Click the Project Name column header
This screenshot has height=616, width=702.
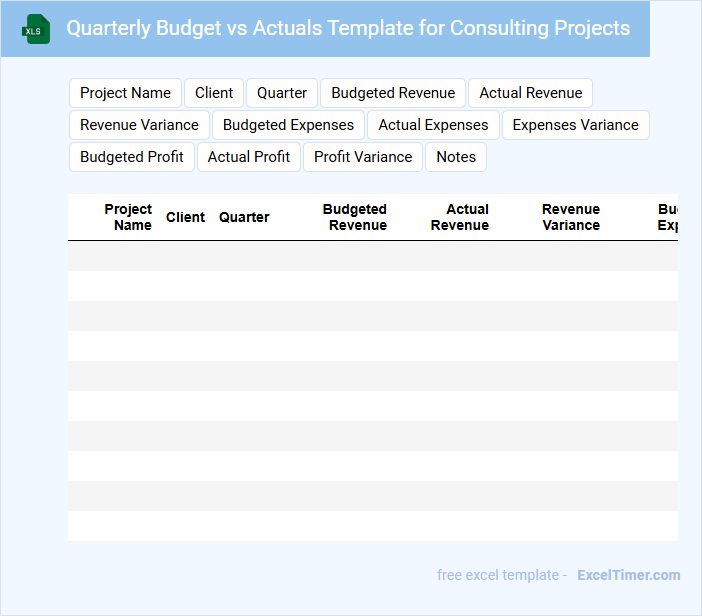[128, 217]
